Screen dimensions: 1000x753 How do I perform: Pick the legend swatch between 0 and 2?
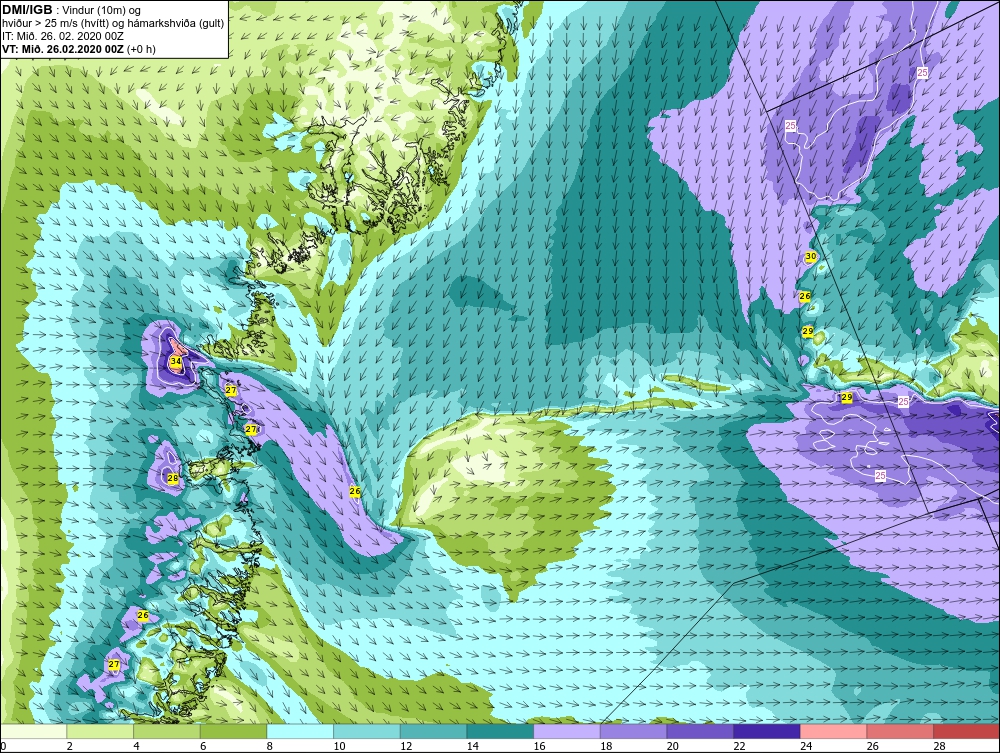pyautogui.click(x=34, y=731)
